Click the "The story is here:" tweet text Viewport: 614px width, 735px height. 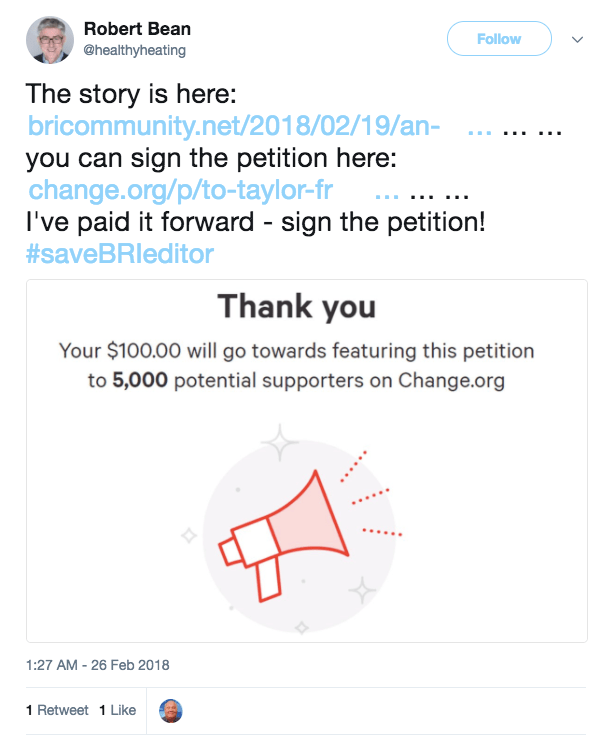tap(129, 96)
